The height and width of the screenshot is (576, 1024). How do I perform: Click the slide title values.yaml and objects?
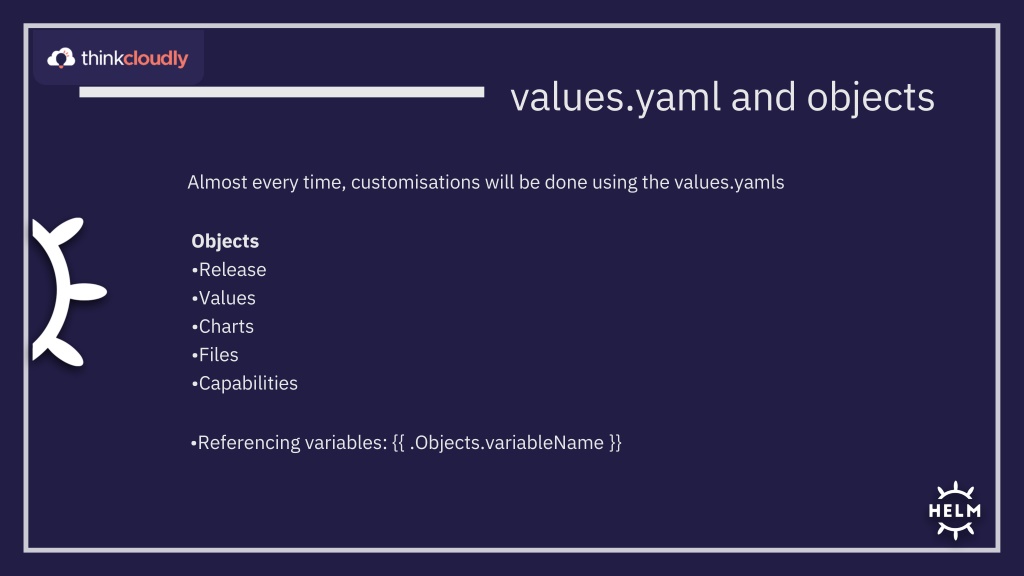point(722,98)
